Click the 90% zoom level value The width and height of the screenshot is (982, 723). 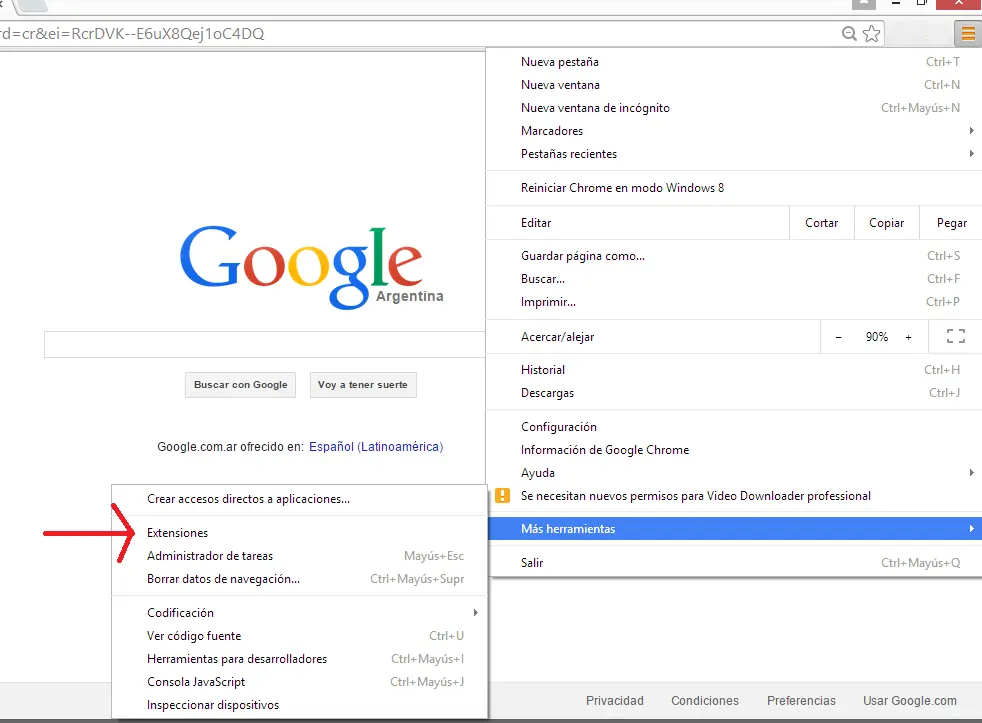point(877,337)
